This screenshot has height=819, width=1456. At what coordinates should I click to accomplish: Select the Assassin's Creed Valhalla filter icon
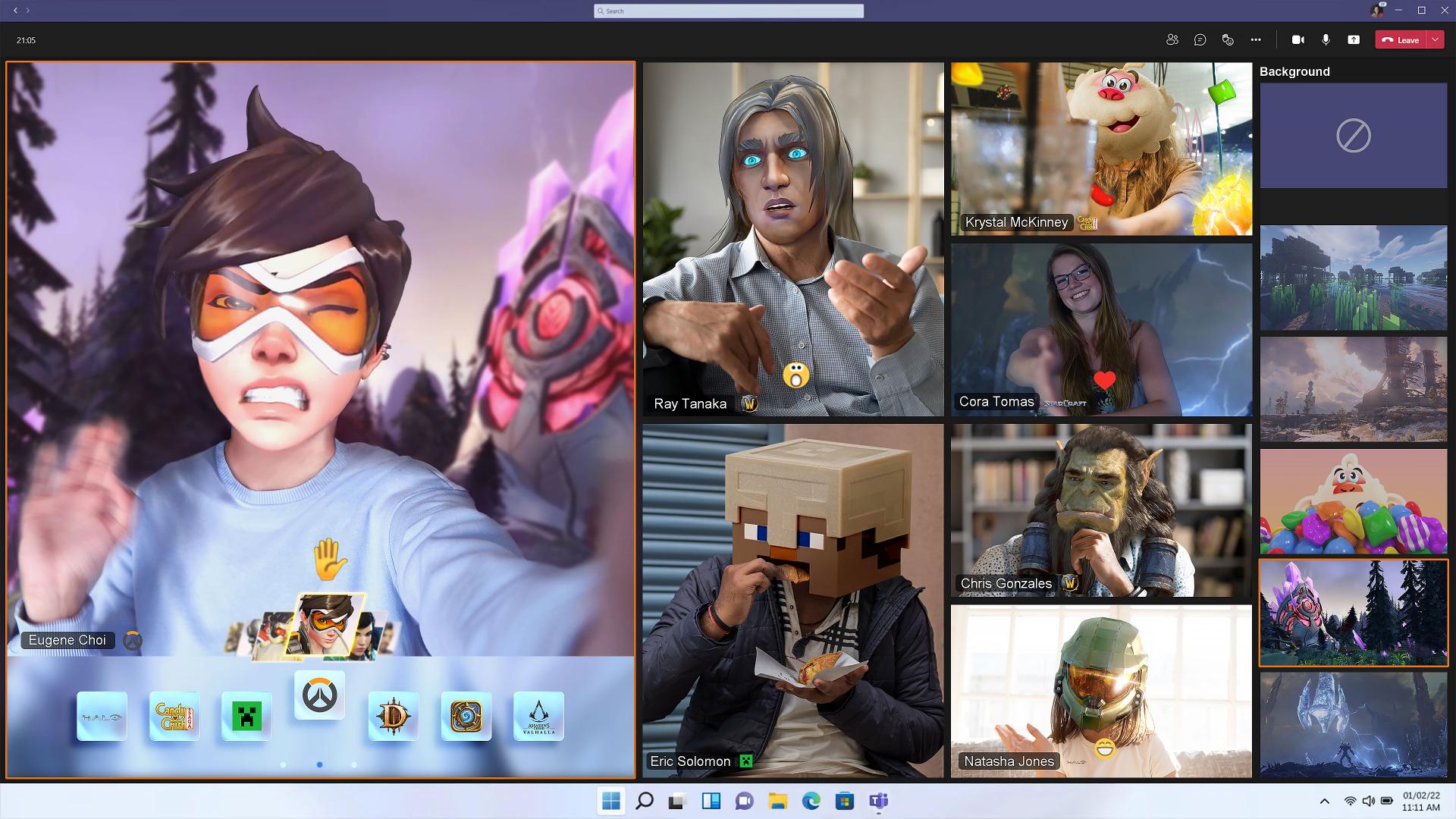pos(538,716)
